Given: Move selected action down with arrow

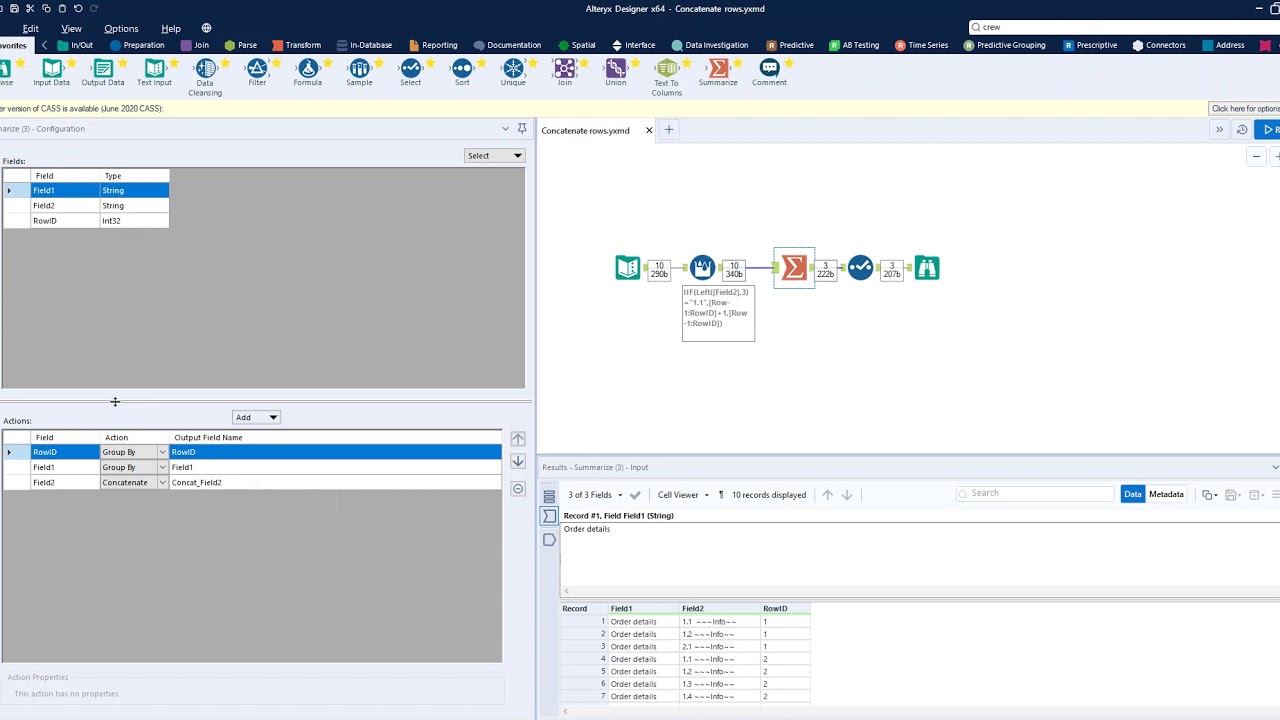Looking at the screenshot, I should point(518,462).
